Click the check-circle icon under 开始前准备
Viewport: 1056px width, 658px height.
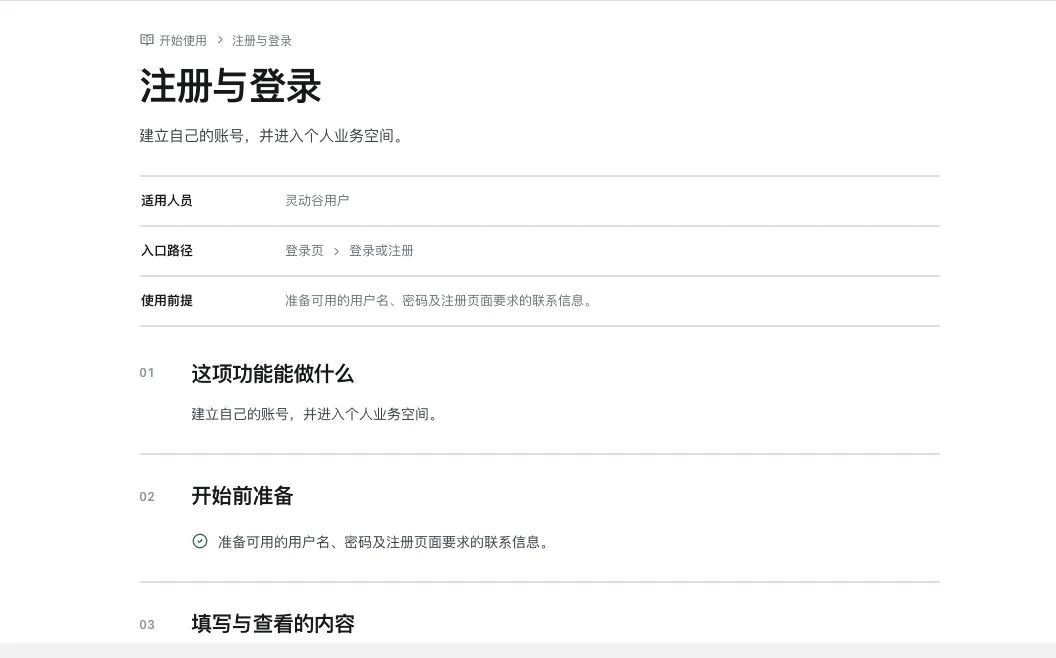[200, 541]
